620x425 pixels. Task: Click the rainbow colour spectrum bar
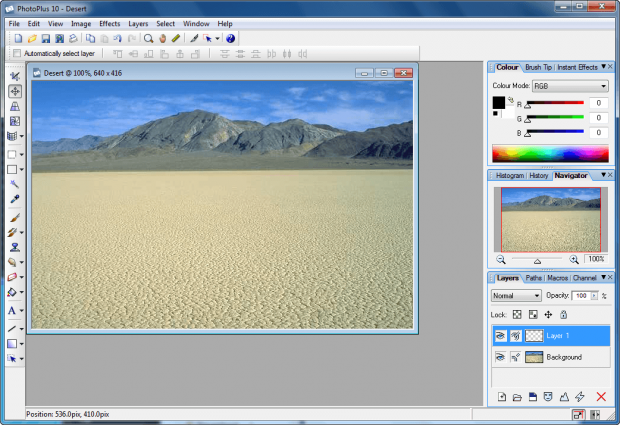[550, 154]
